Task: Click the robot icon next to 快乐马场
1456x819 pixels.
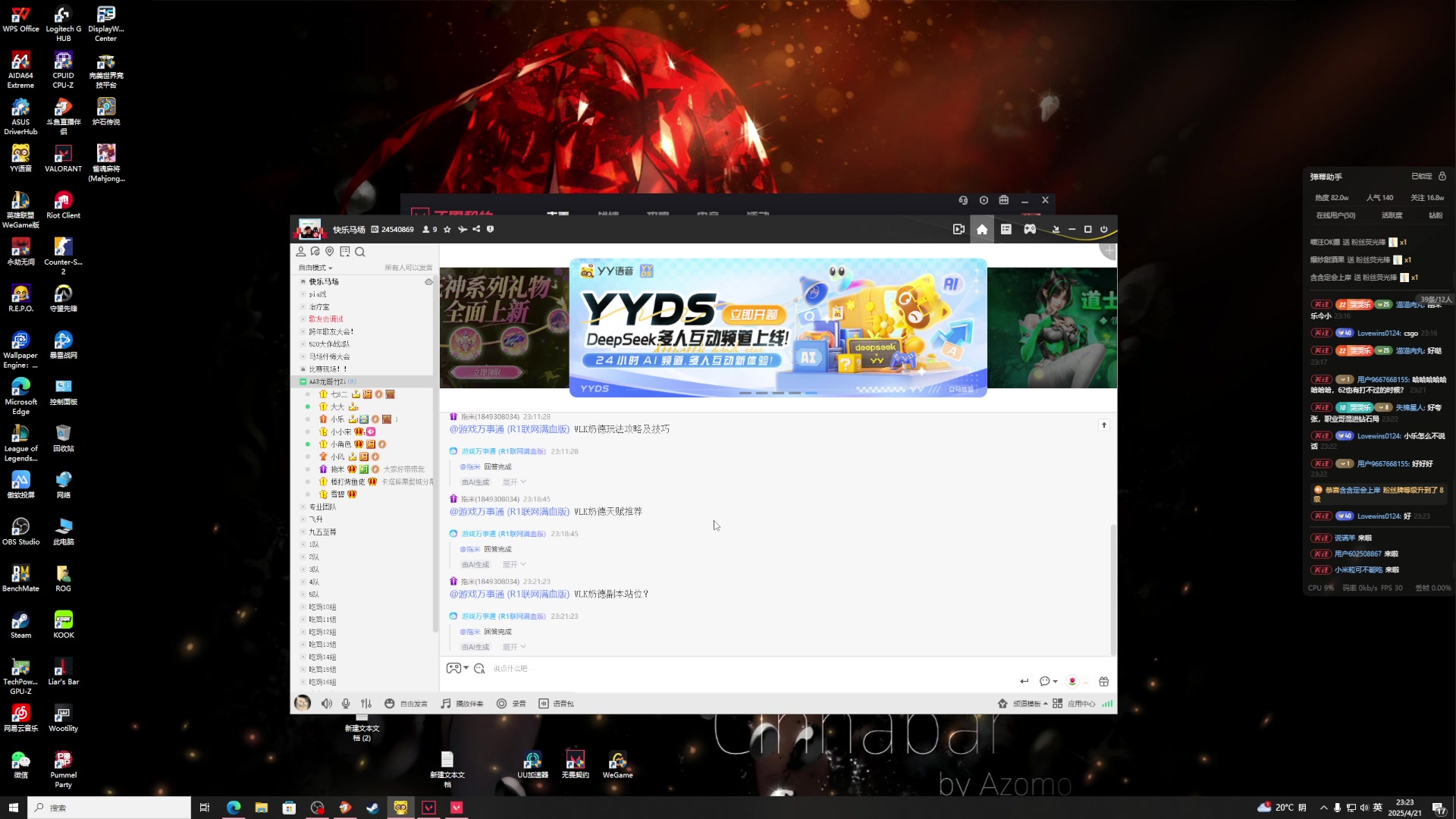Action: click(x=428, y=281)
